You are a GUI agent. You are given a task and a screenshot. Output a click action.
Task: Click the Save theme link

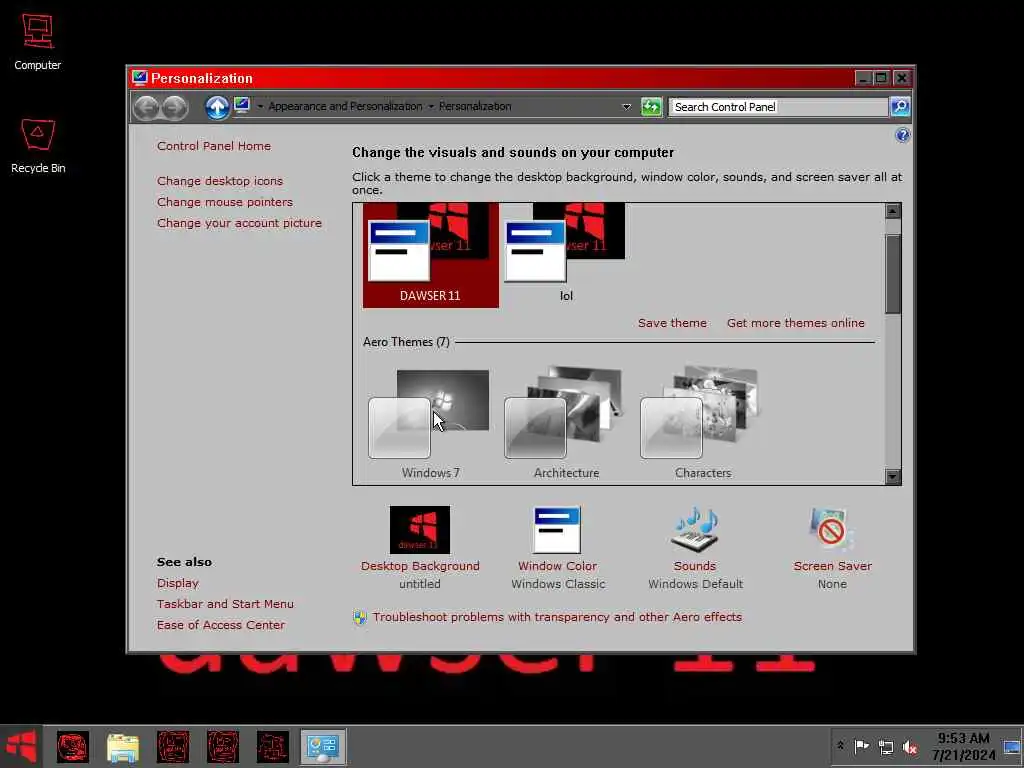[x=672, y=323]
